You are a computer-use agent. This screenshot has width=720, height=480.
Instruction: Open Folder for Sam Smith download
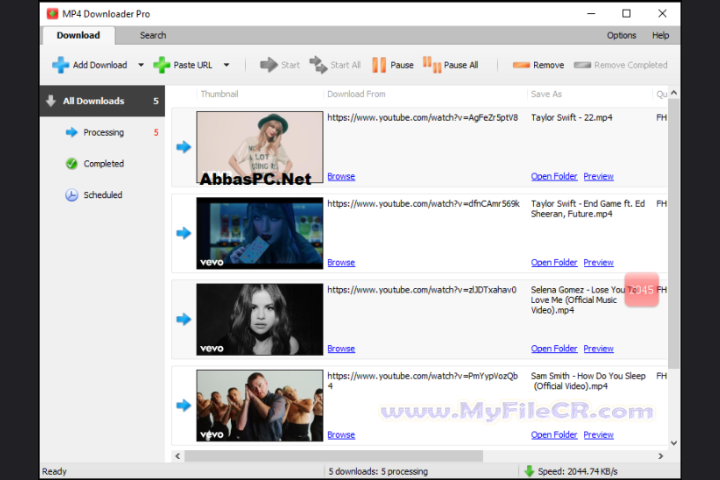tap(554, 435)
